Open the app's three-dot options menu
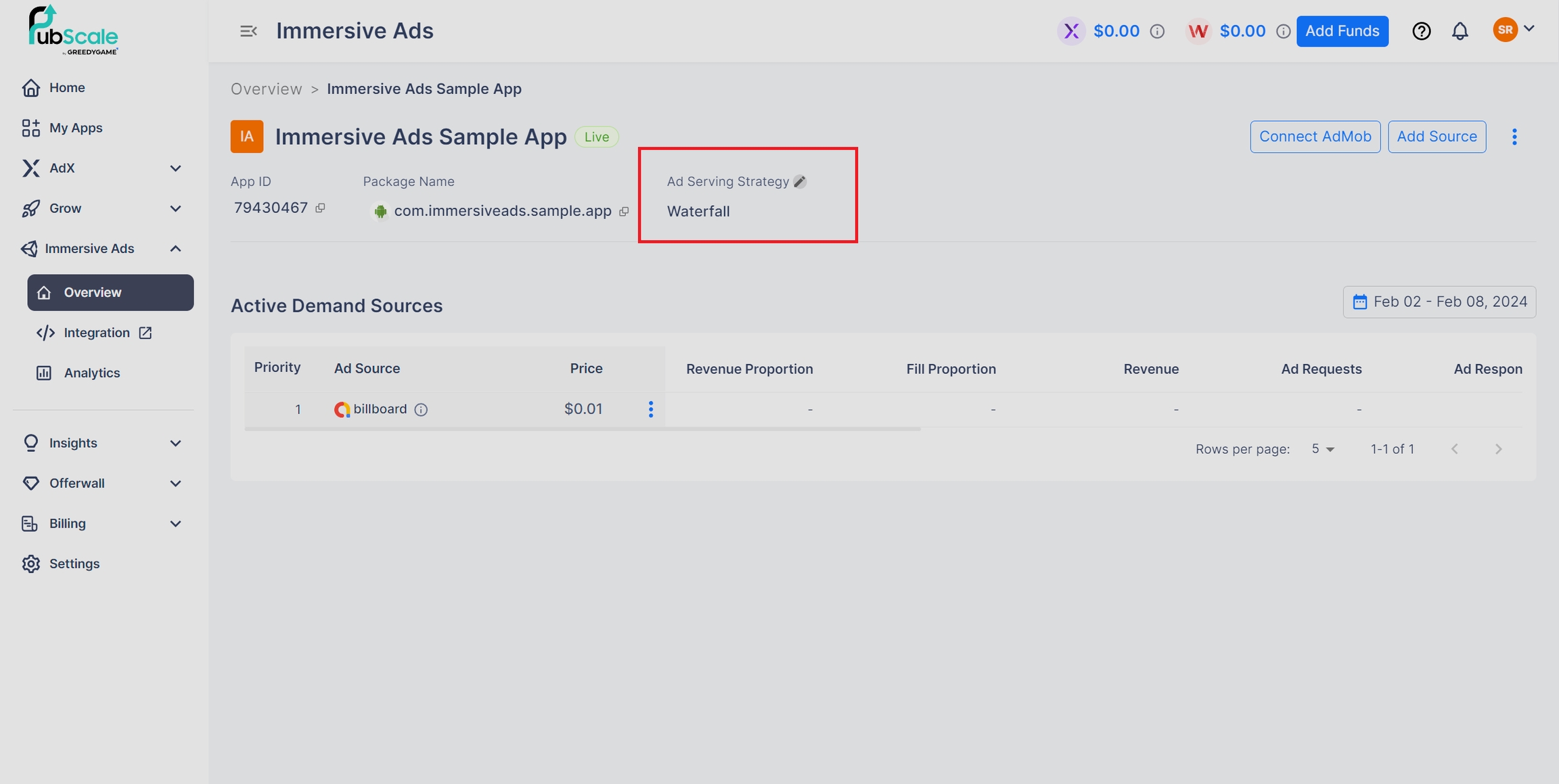Viewport: 1559px width, 784px height. pos(1514,137)
